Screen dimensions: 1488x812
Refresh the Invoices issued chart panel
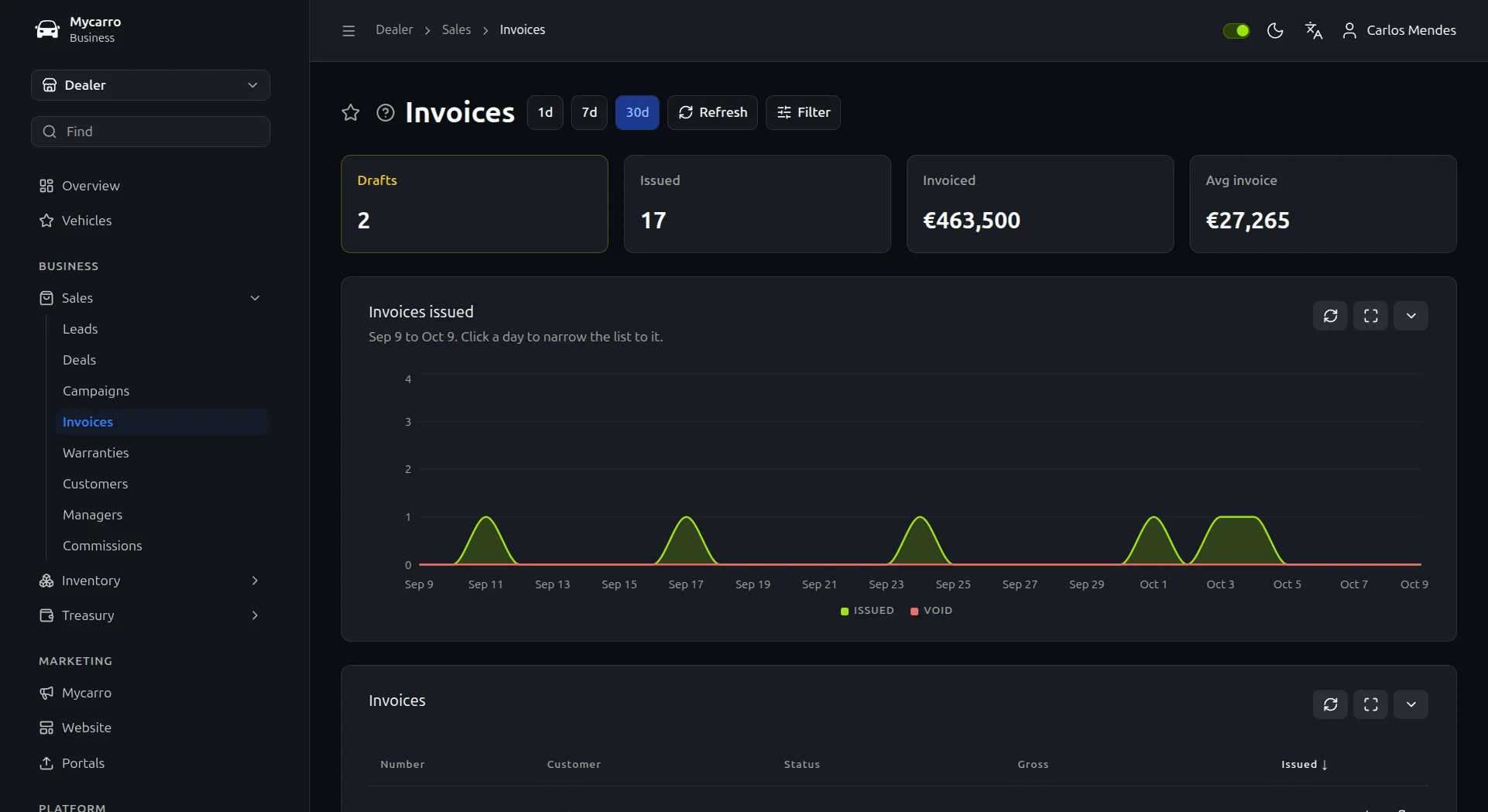point(1330,316)
